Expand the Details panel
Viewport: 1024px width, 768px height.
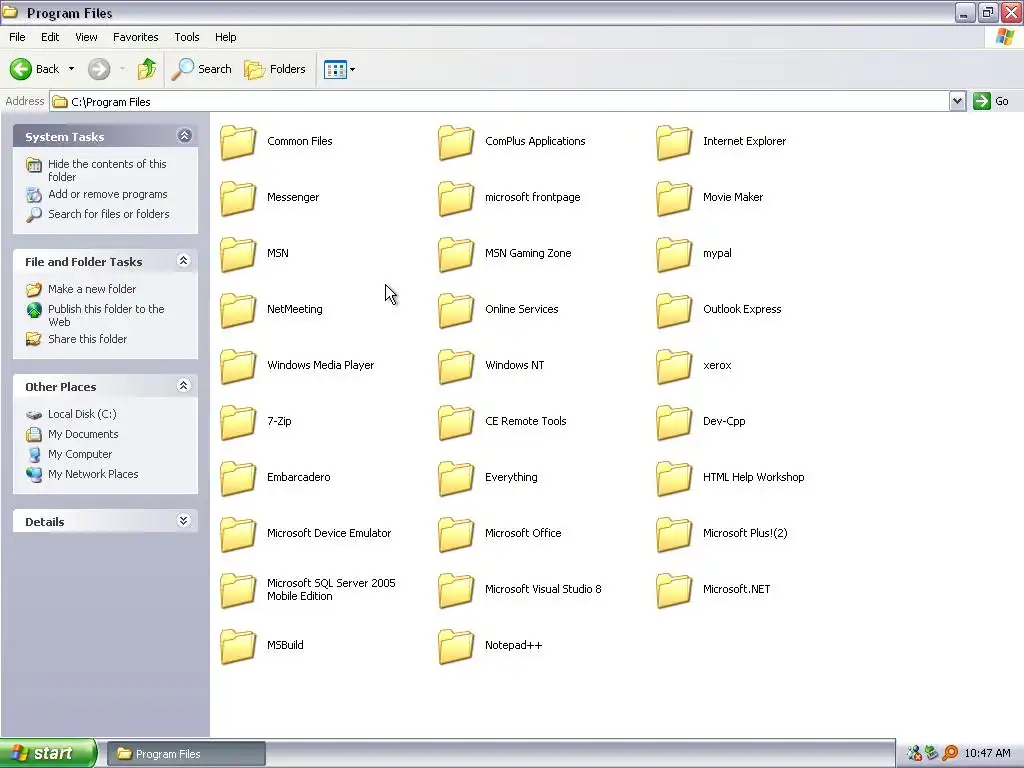pos(184,521)
